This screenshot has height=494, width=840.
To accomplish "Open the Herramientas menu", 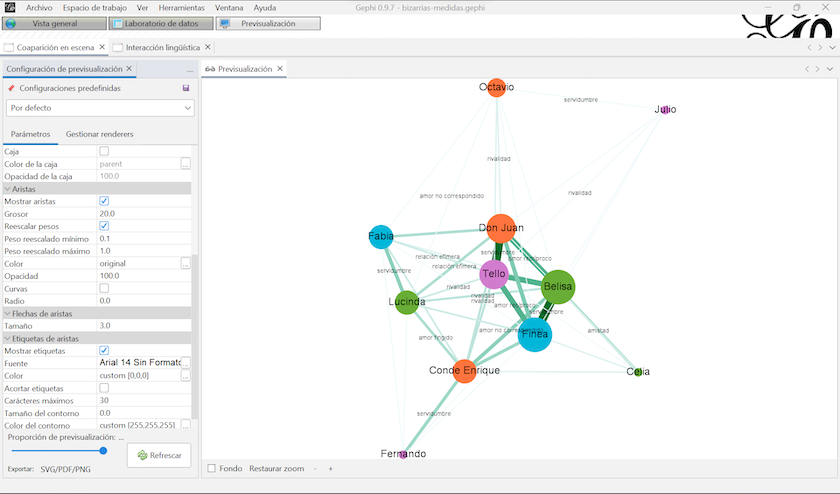I will coord(181,7).
